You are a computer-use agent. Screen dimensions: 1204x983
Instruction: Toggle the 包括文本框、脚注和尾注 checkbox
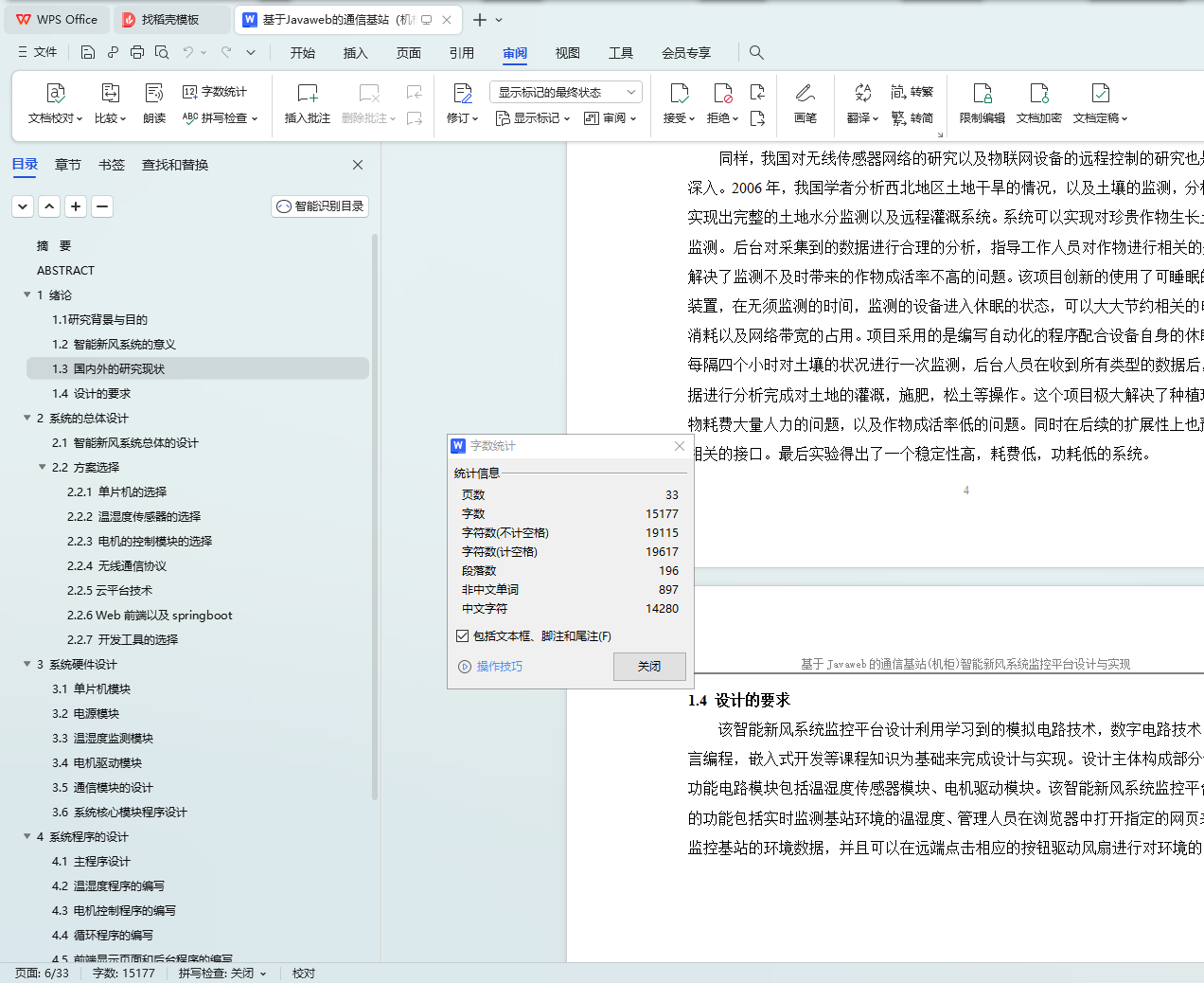462,635
